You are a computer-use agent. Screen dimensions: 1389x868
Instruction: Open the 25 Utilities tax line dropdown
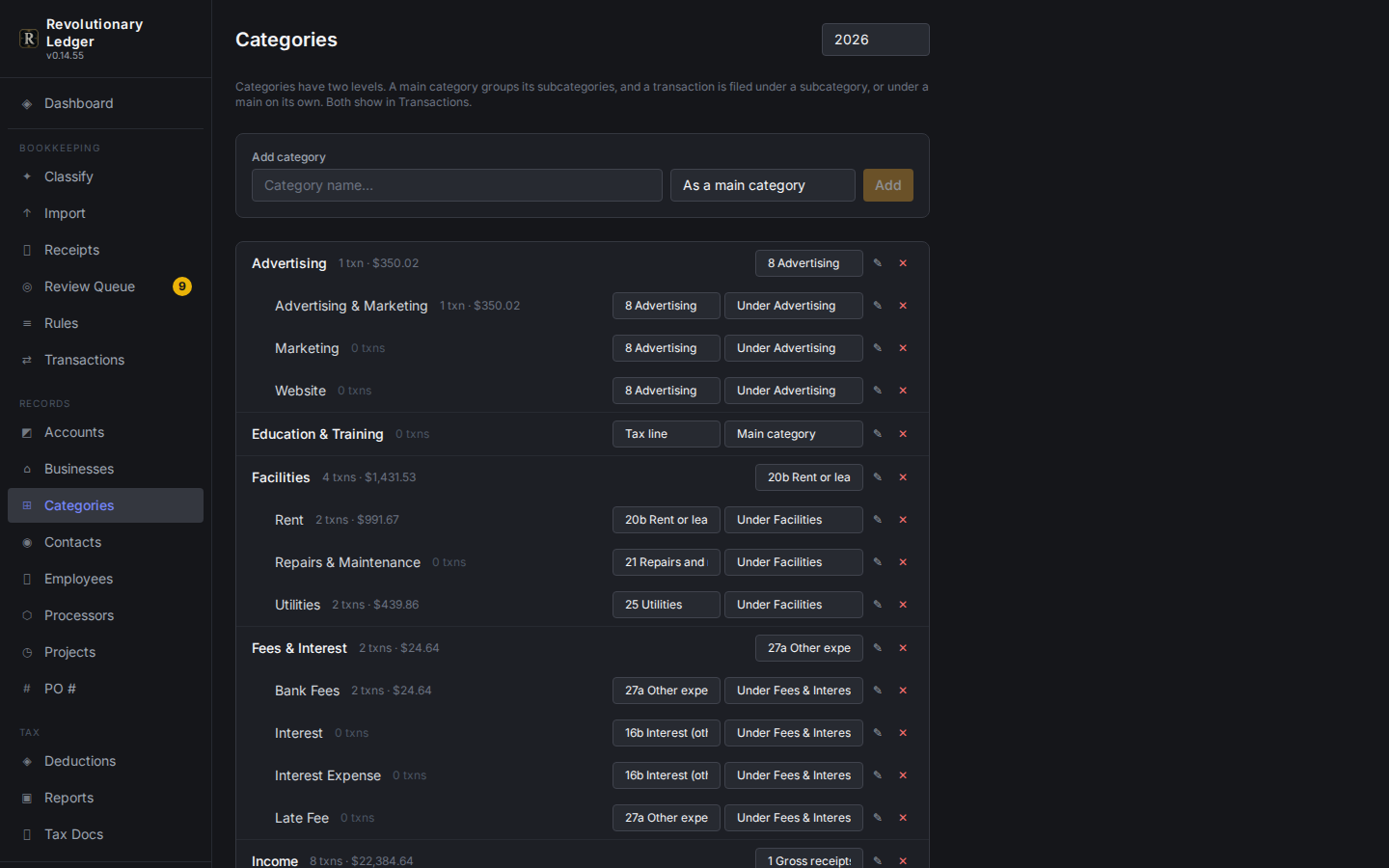coord(667,605)
